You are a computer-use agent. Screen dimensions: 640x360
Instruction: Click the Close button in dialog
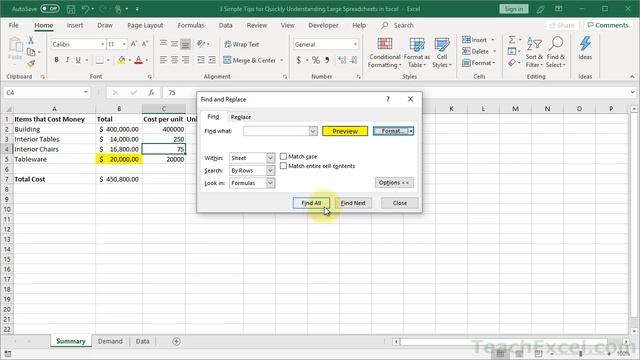click(400, 203)
